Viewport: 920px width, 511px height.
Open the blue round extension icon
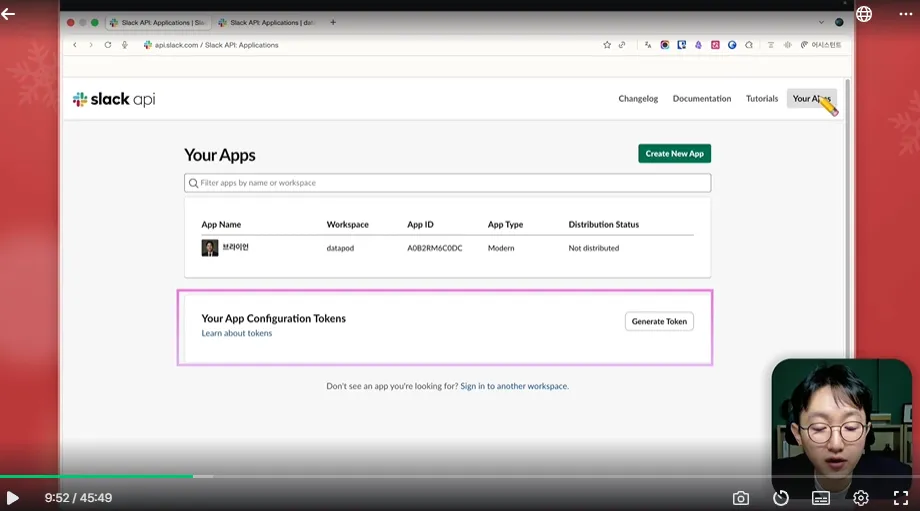[x=732, y=45]
